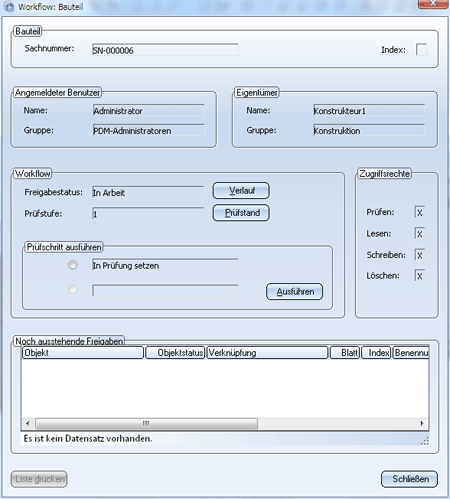Toggle the Lesen access checkbox

pyautogui.click(x=420, y=234)
